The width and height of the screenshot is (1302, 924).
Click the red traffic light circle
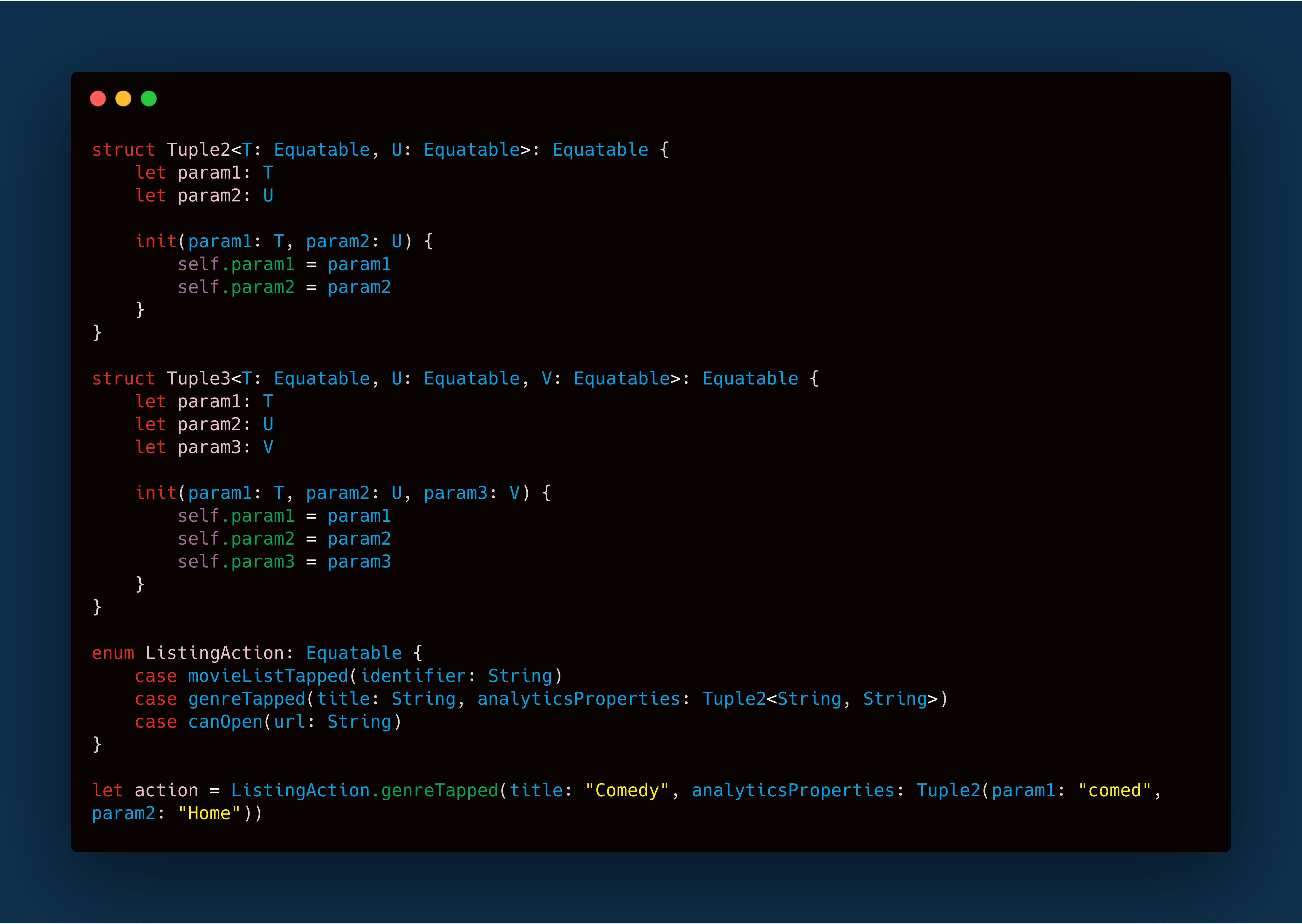point(99,99)
